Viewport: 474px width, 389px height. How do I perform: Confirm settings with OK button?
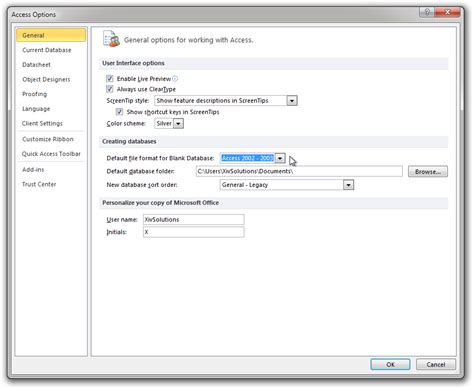390,364
